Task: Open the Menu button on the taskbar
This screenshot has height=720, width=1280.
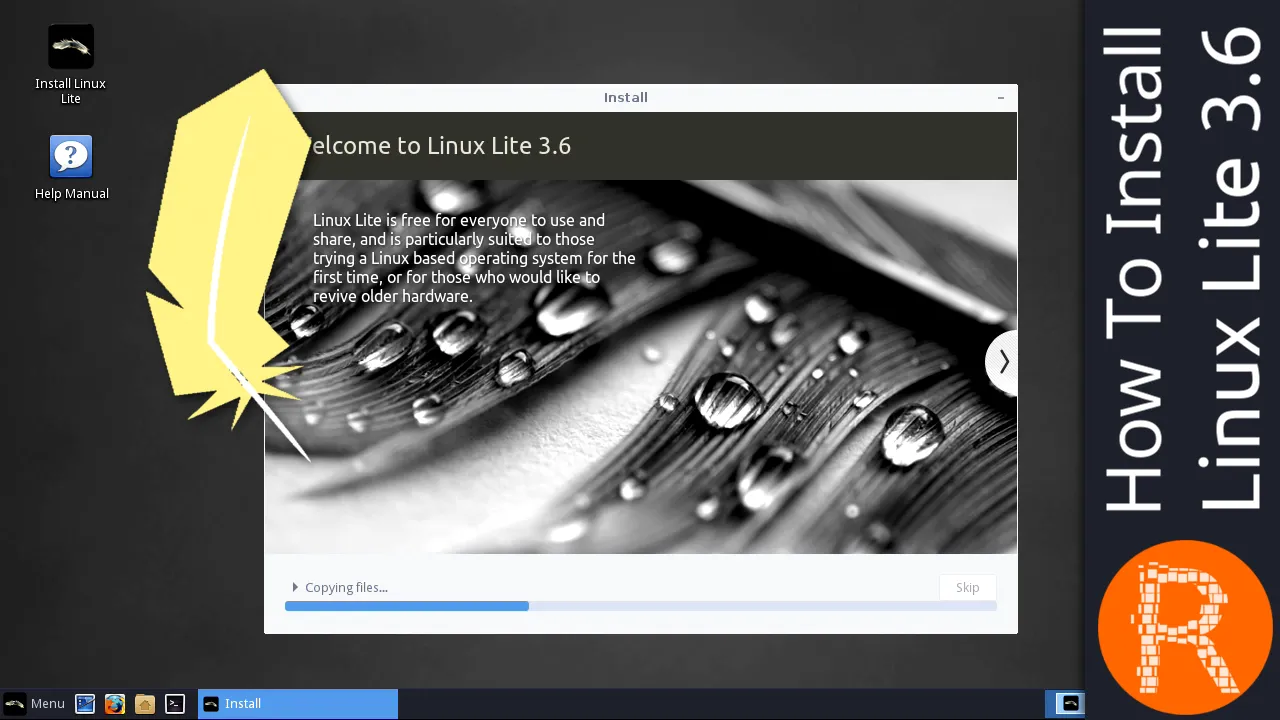Action: tap(35, 704)
